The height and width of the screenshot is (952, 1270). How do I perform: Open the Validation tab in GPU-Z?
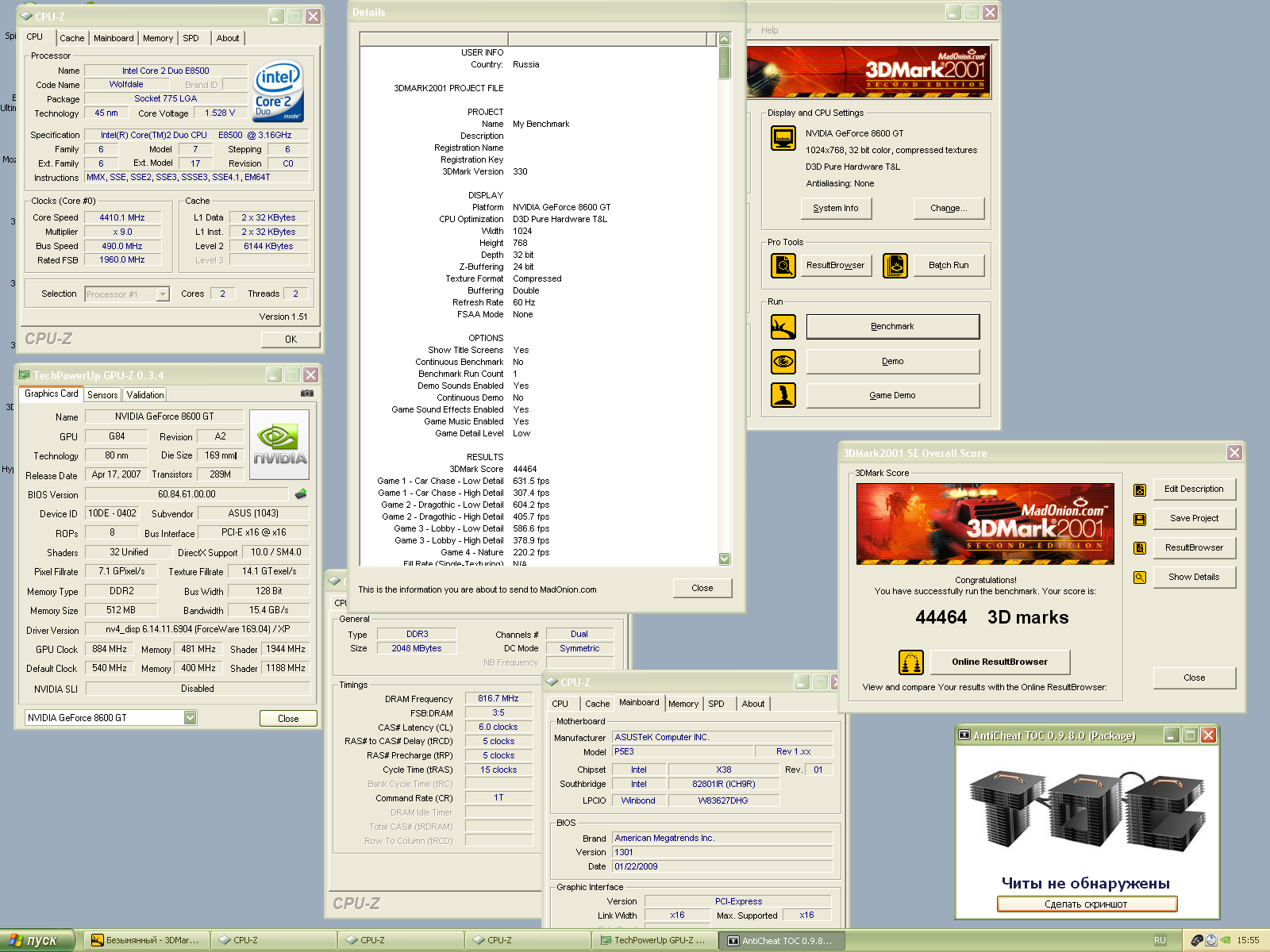[x=145, y=394]
